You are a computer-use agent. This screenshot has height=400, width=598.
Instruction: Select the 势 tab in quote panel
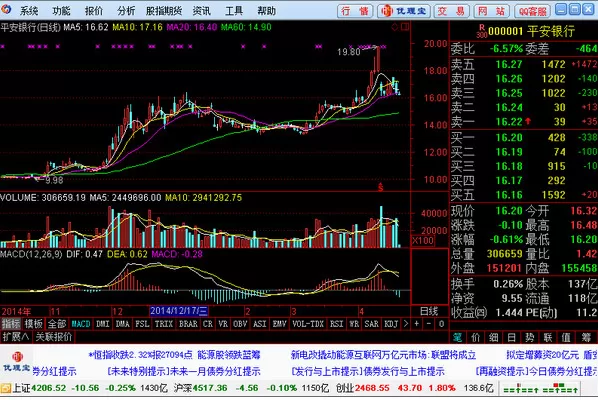(x=529, y=337)
